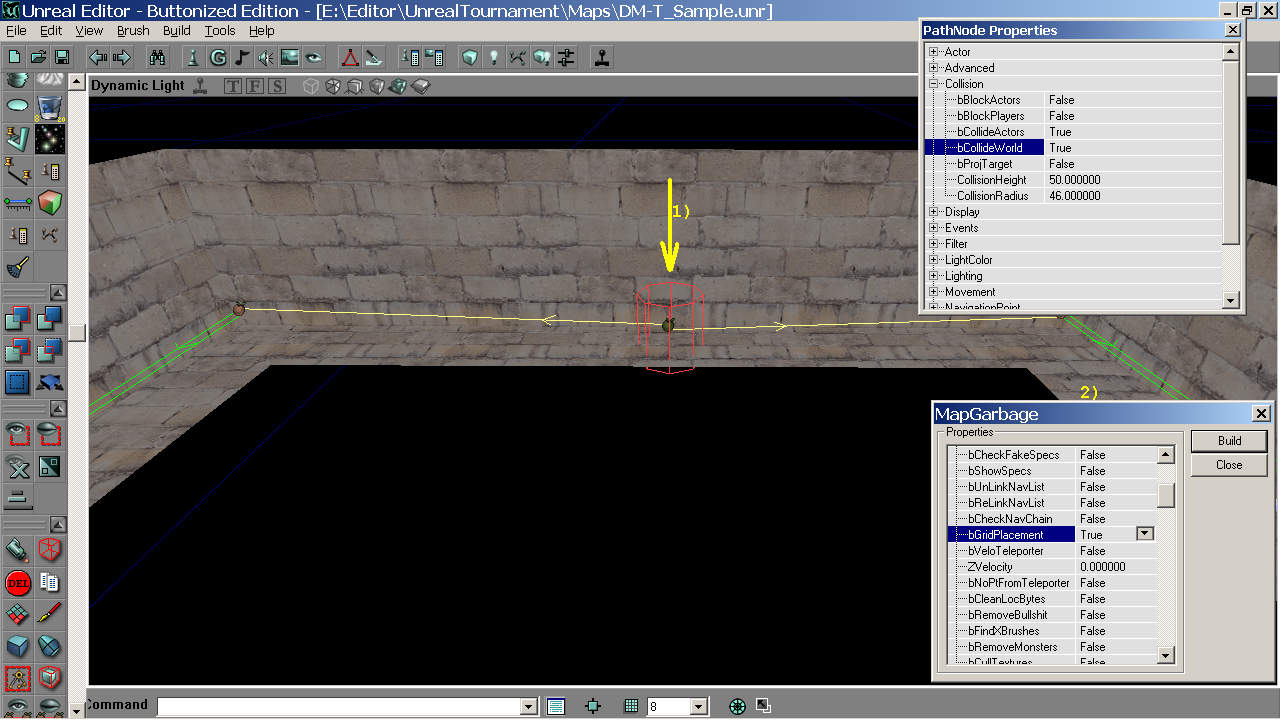Click the red DEL delete icon

pos(18,582)
